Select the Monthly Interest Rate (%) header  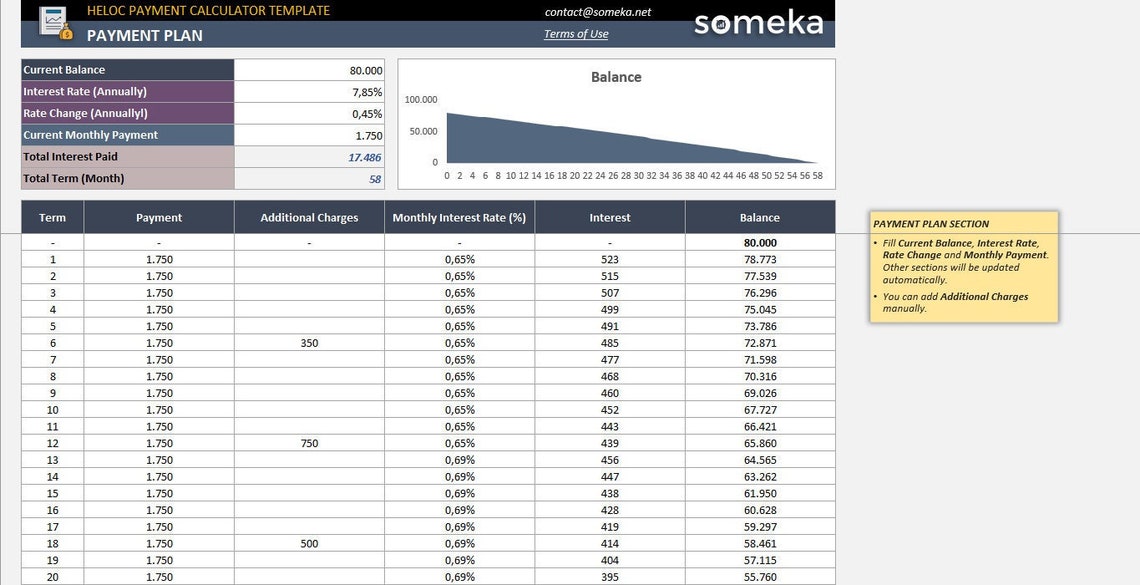459,217
